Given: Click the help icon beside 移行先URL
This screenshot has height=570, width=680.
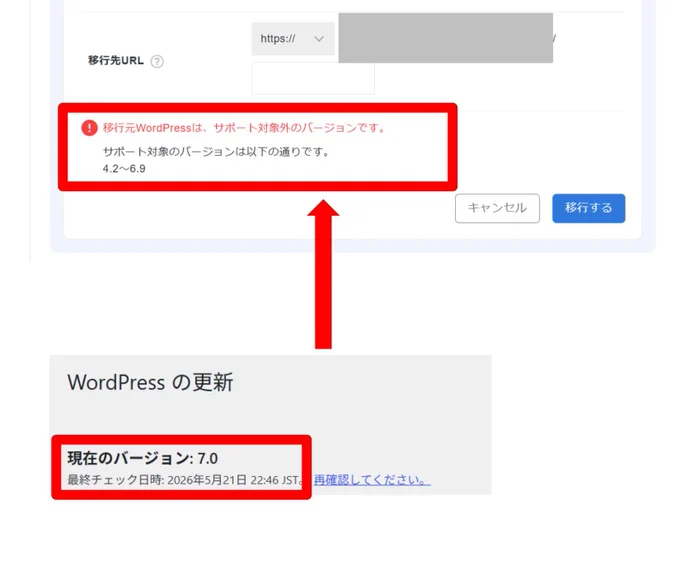Looking at the screenshot, I should click(x=157, y=62).
